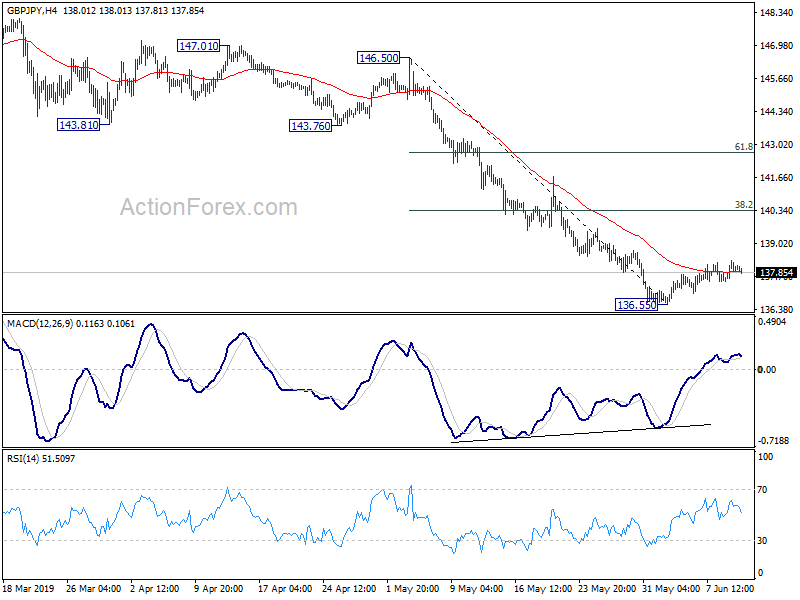This screenshot has width=800, height=600.
Task: Click the RSI 70 level label
Action: (762, 490)
